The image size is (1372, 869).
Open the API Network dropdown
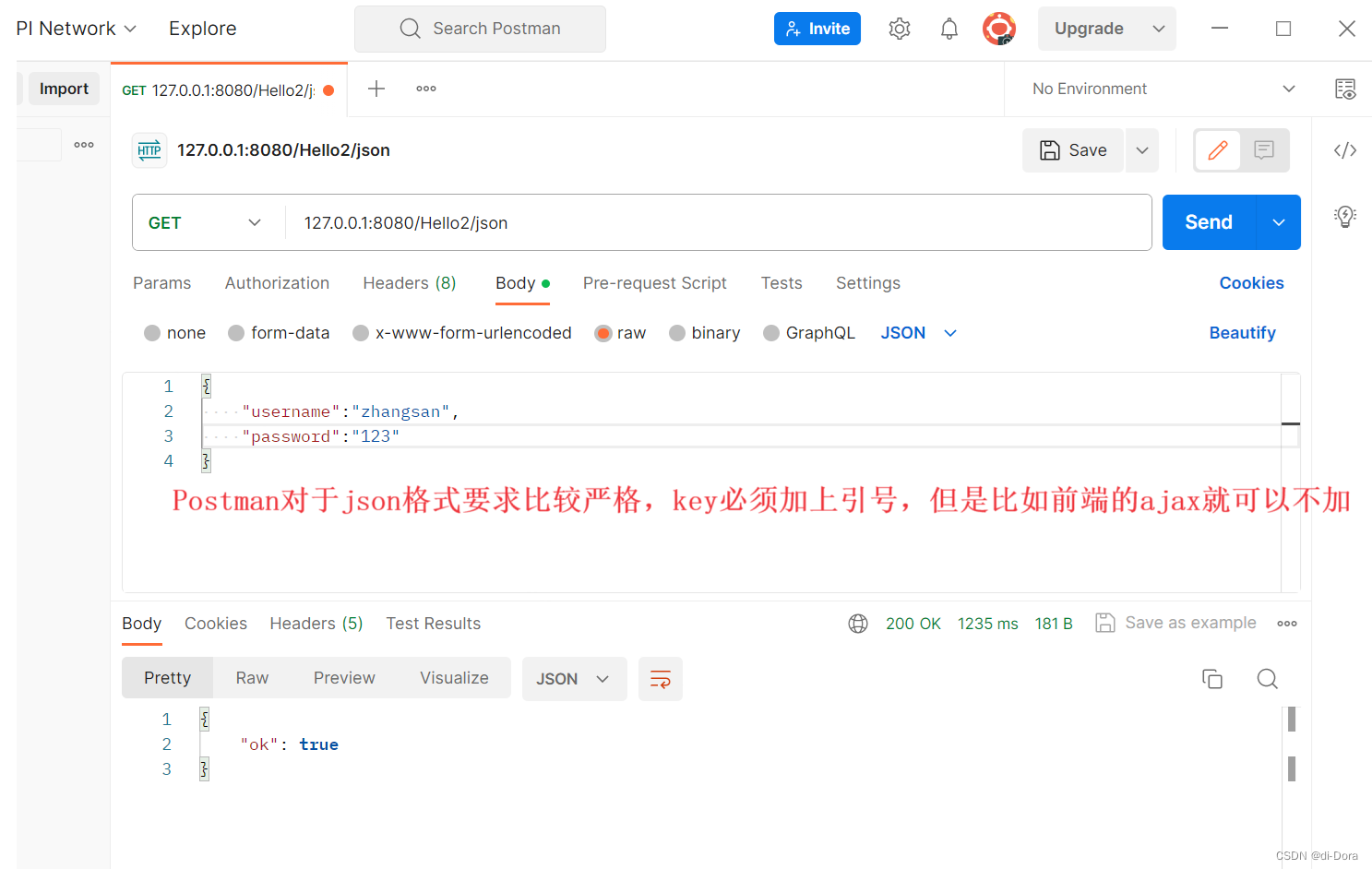[77, 29]
